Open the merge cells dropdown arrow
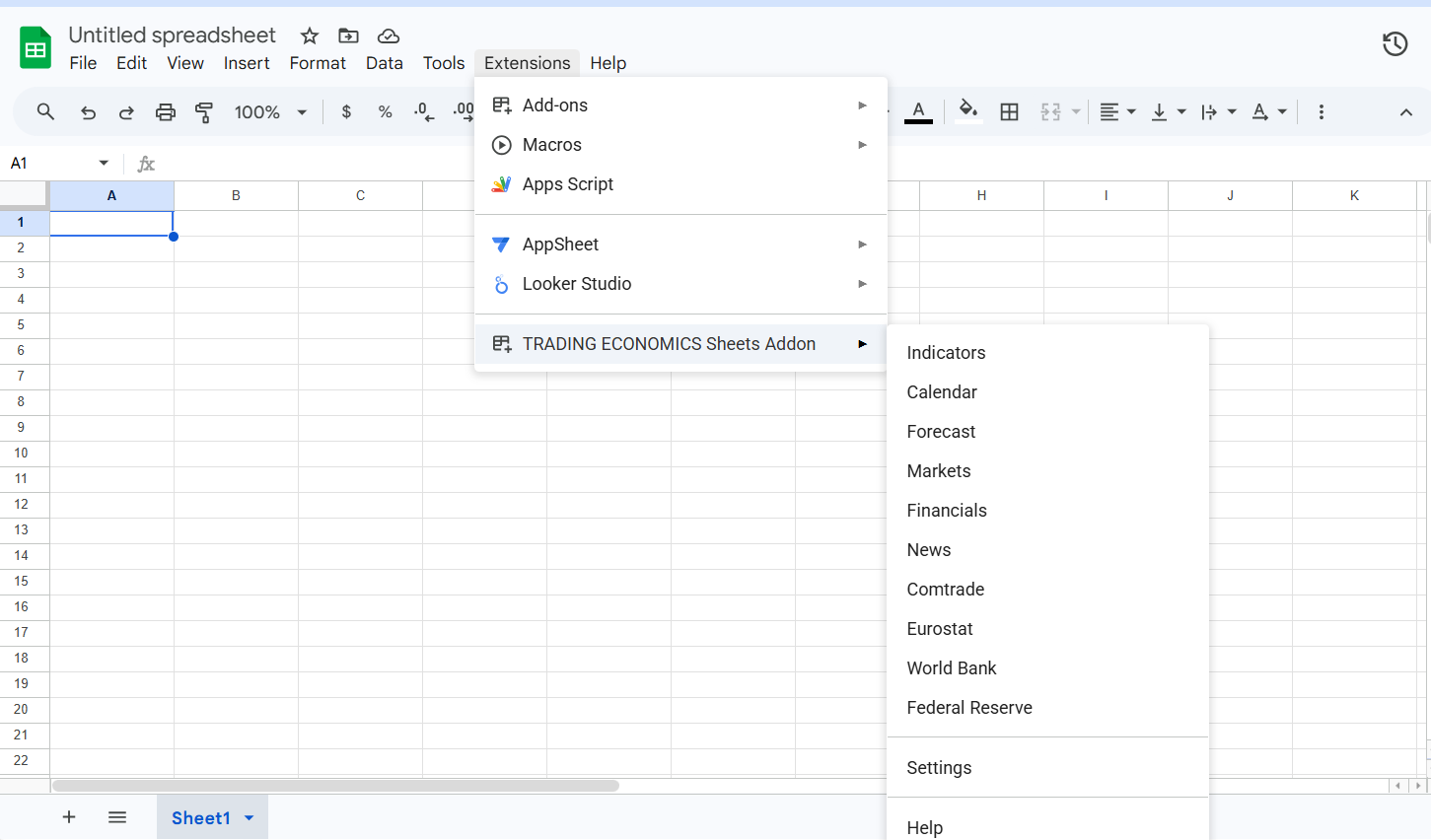 (1076, 112)
